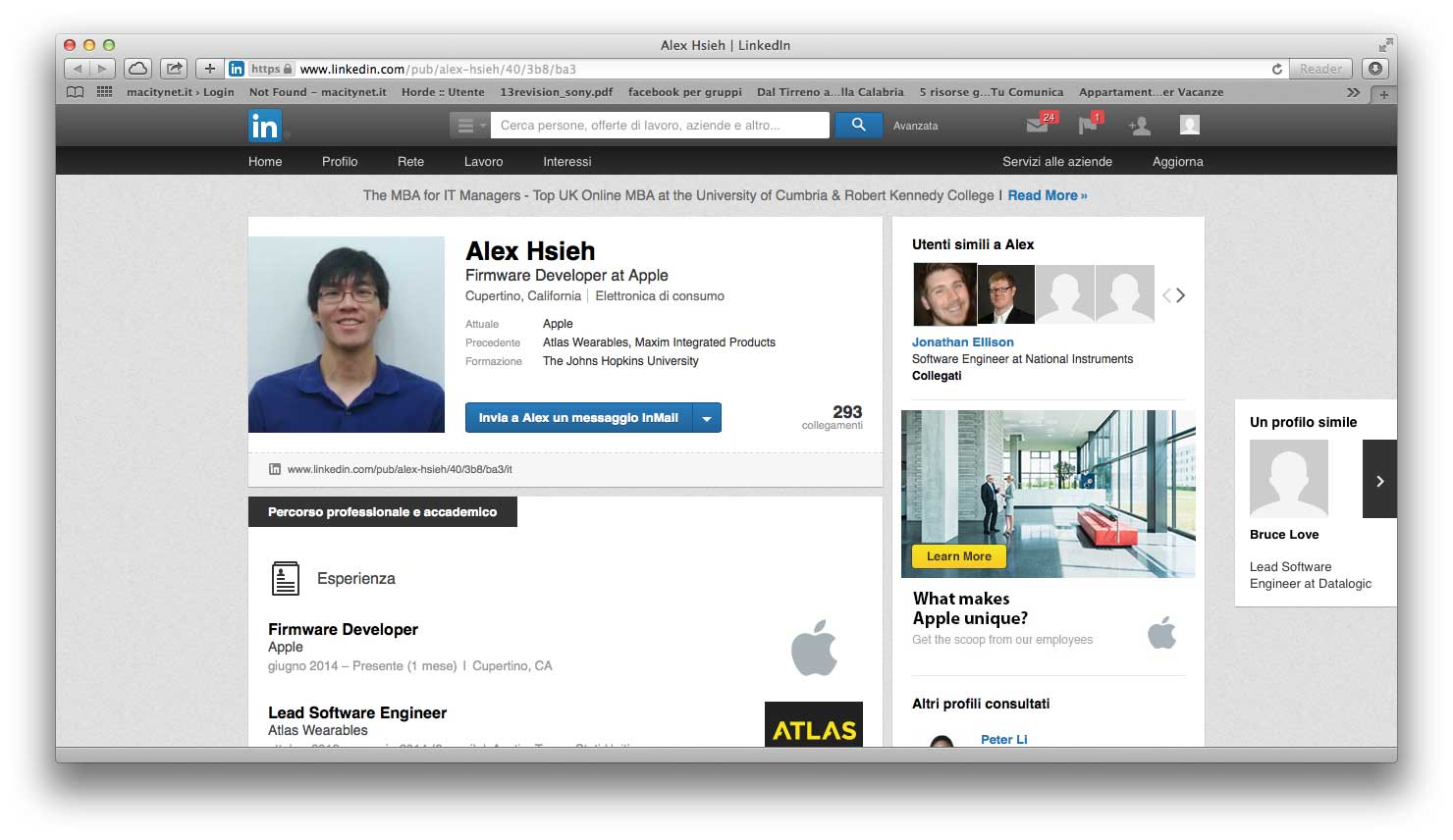Open the Lavoro menu item
The image size is (1453, 840).
tap(483, 161)
